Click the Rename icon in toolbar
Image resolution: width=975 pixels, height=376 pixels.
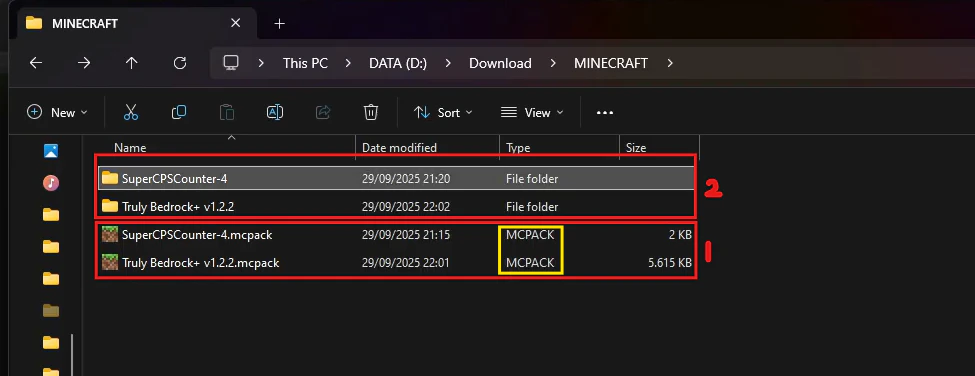tap(275, 112)
